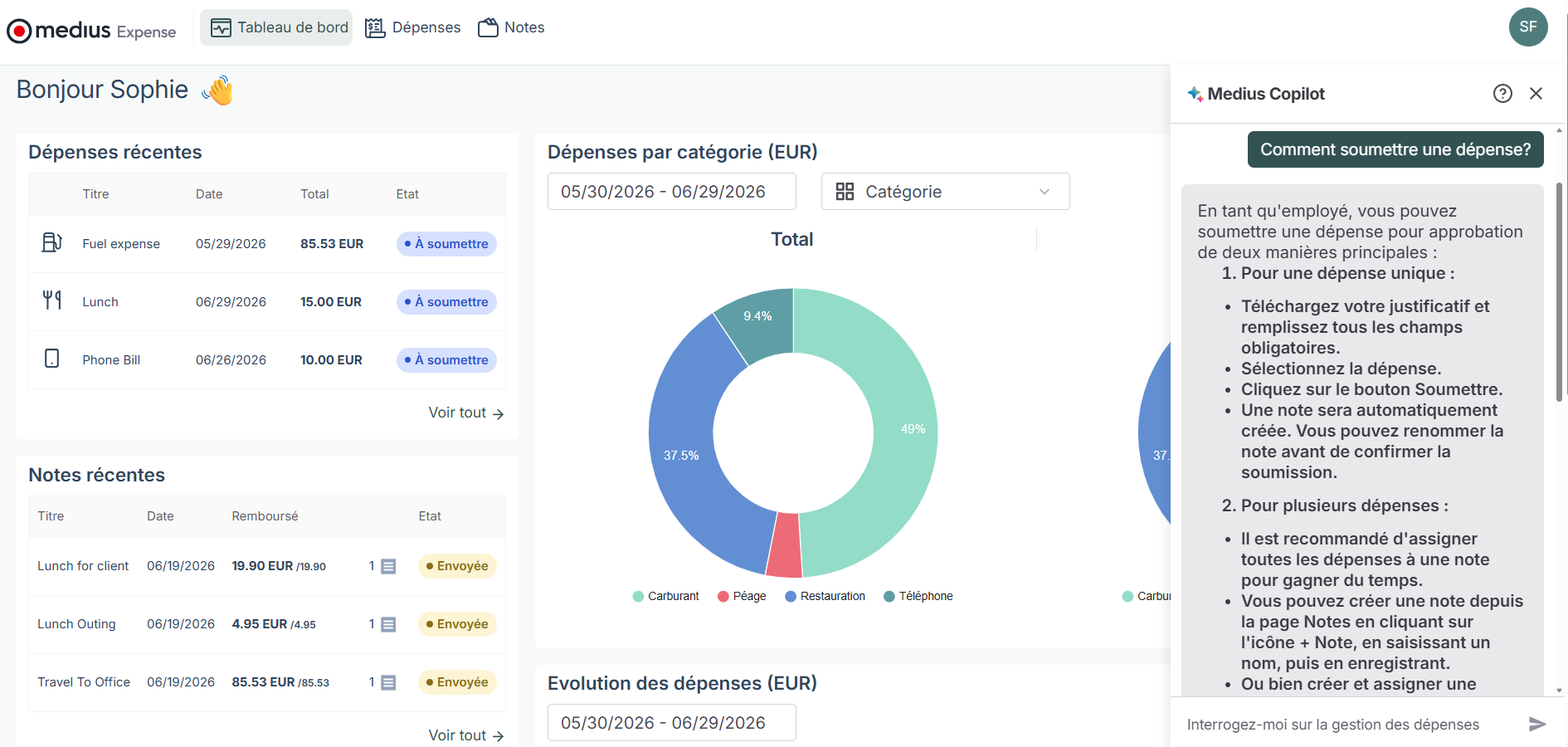This screenshot has height=747, width=1568.
Task: Click À soumettre badge for Lunch
Action: tap(446, 302)
